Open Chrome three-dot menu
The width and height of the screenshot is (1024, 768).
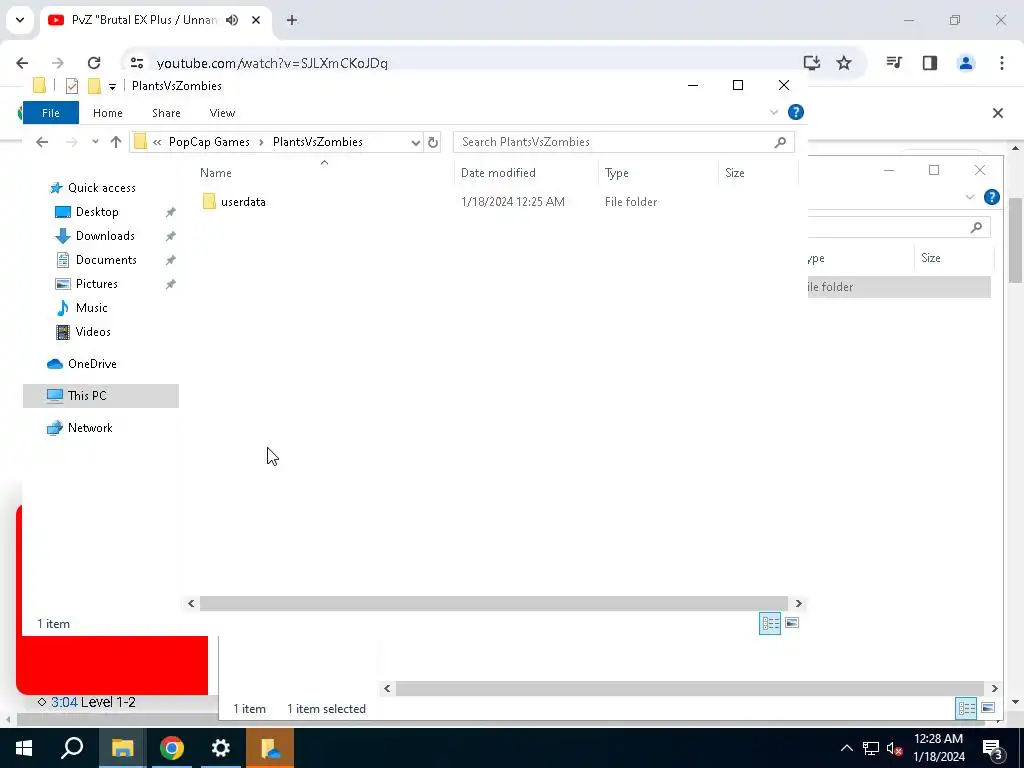click(1002, 63)
